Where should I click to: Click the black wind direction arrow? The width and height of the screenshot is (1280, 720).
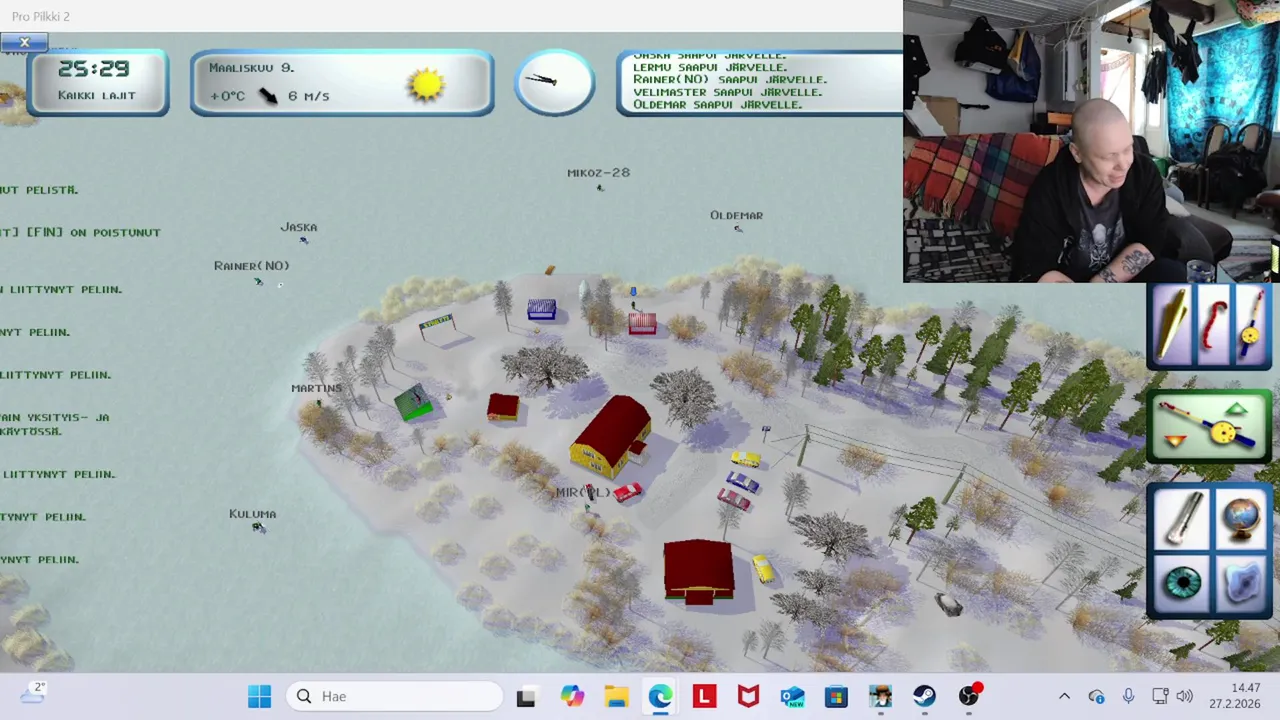pyautogui.click(x=268, y=95)
